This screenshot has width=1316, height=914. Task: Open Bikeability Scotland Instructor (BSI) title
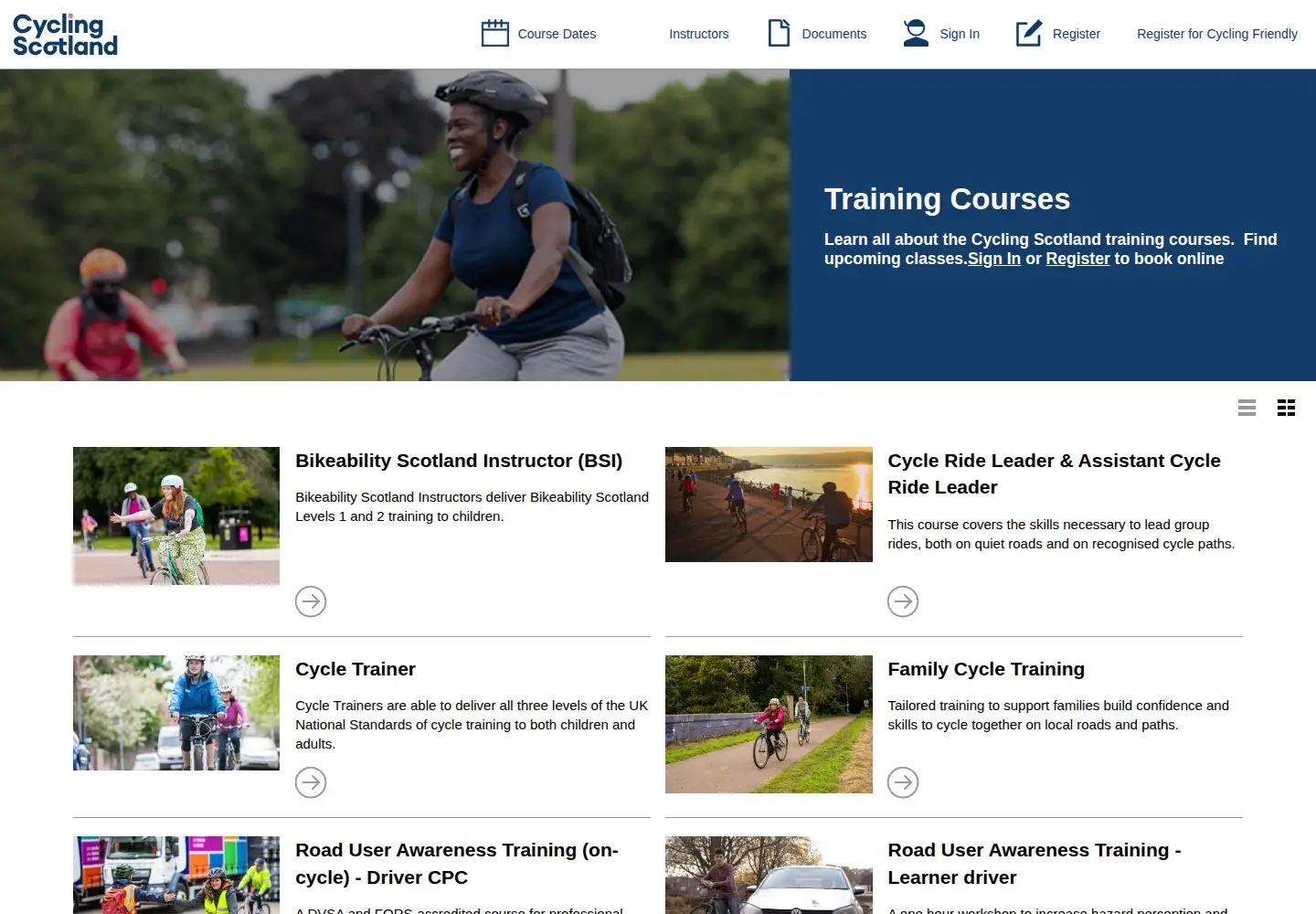coord(459,461)
